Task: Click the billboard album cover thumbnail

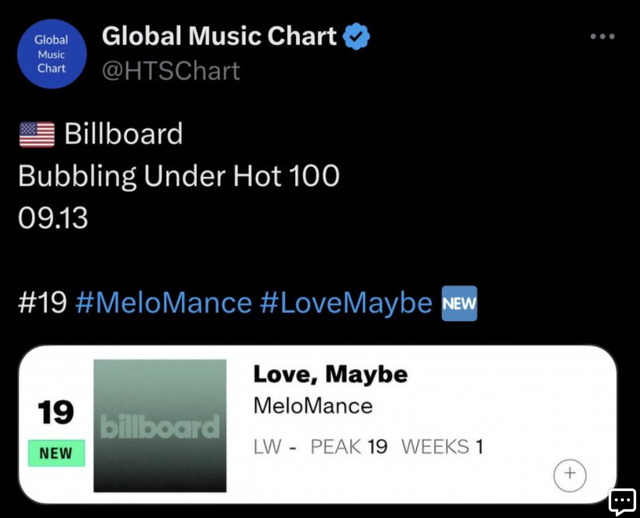Action: tap(160, 426)
